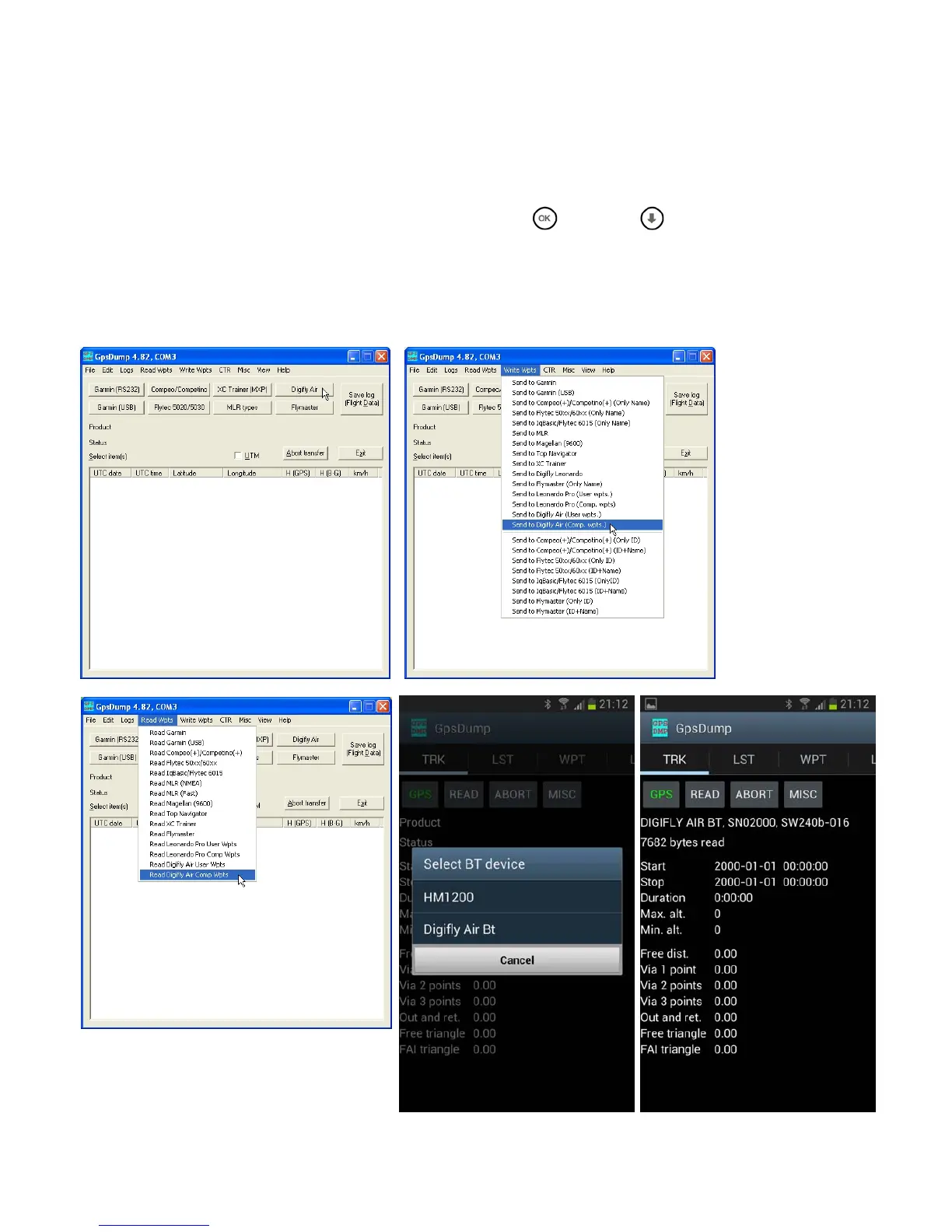952x1232 pixels.
Task: Choose Send to Leonardo Pro (Comp. wpts) entry
Action: coord(583,504)
